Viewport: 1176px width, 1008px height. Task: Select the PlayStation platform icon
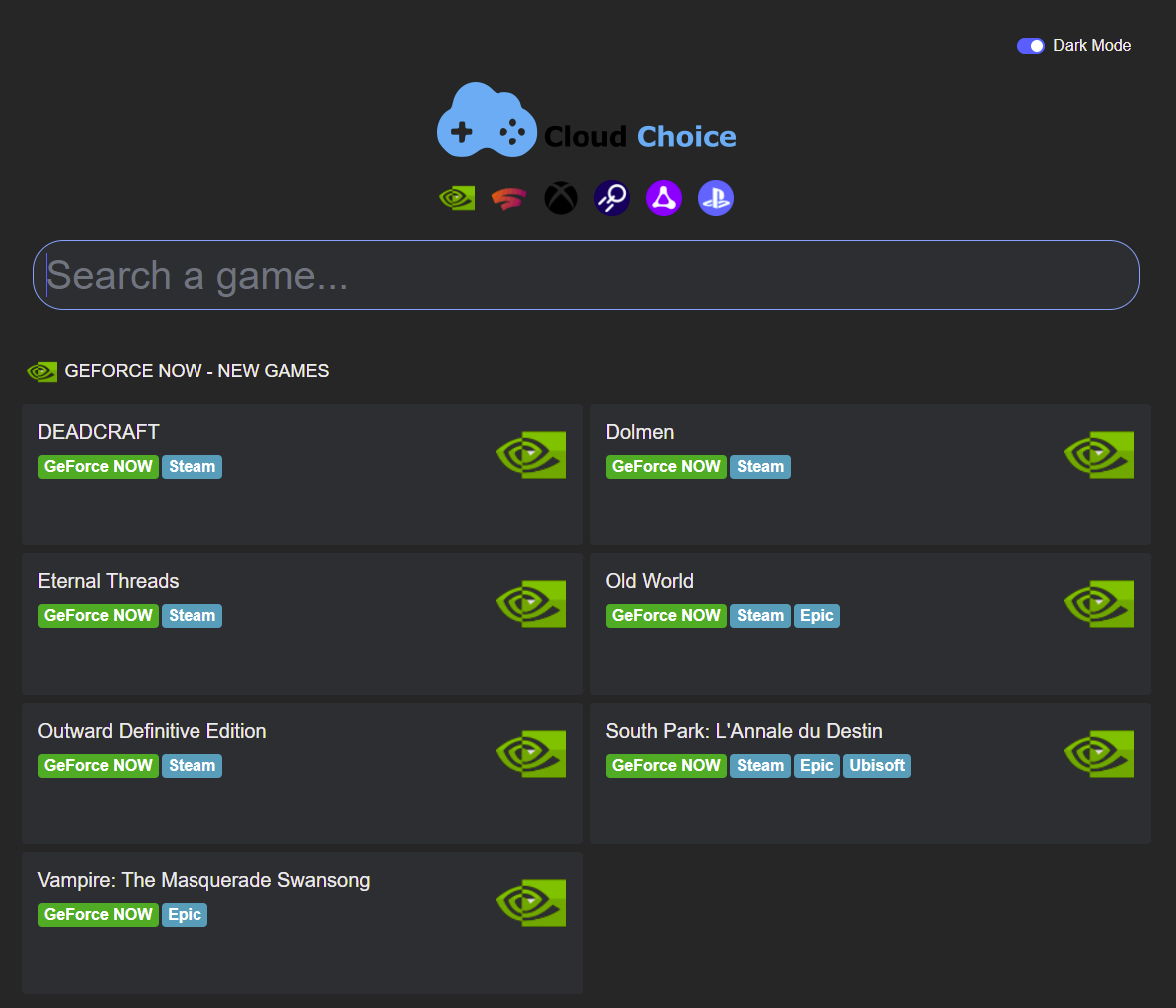[715, 197]
